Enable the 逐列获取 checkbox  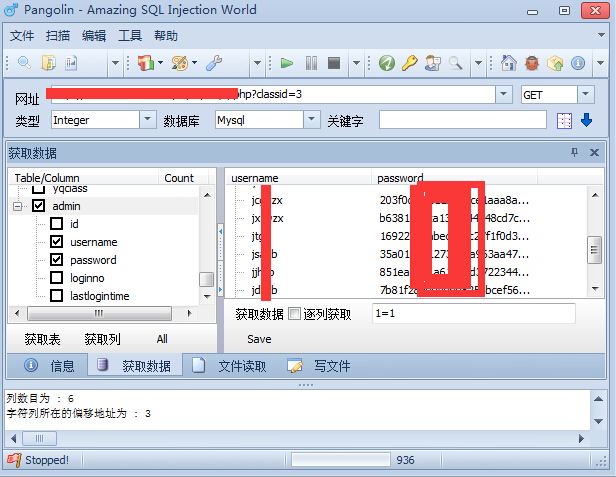pos(294,314)
